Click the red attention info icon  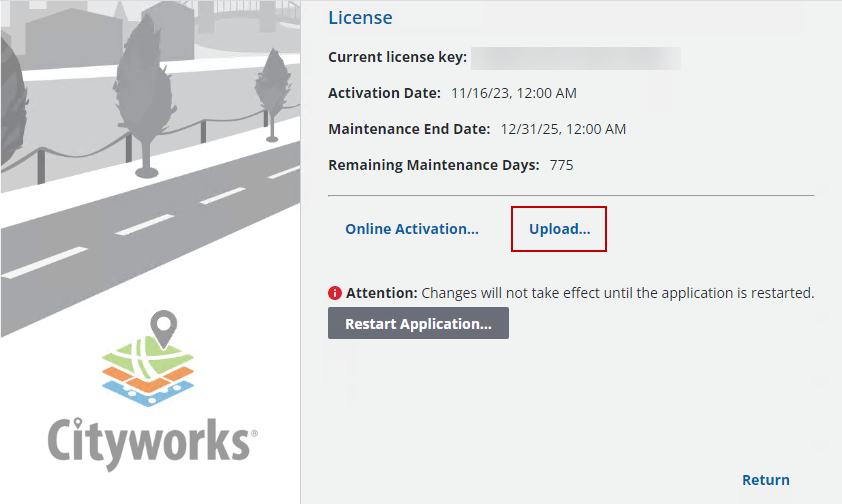click(335, 294)
